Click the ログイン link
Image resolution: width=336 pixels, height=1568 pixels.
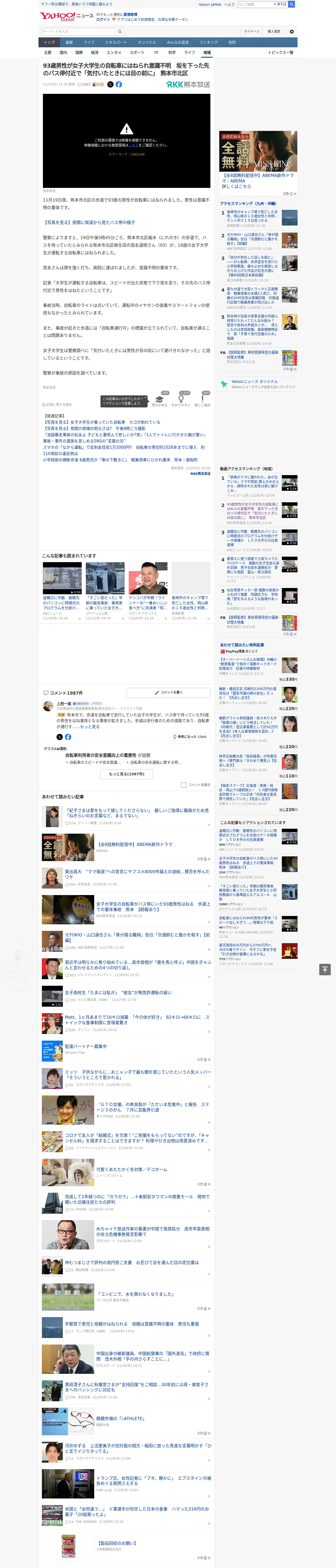pyautogui.click(x=103, y=20)
